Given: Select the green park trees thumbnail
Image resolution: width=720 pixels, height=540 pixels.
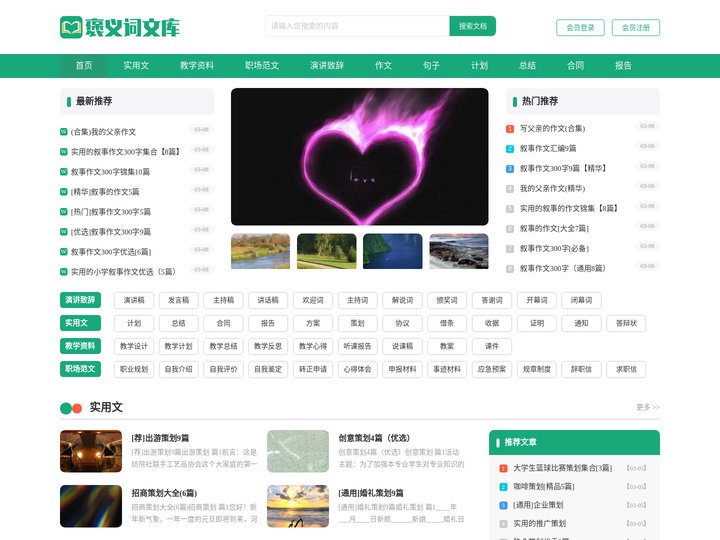Looking at the screenshot, I should (326, 251).
